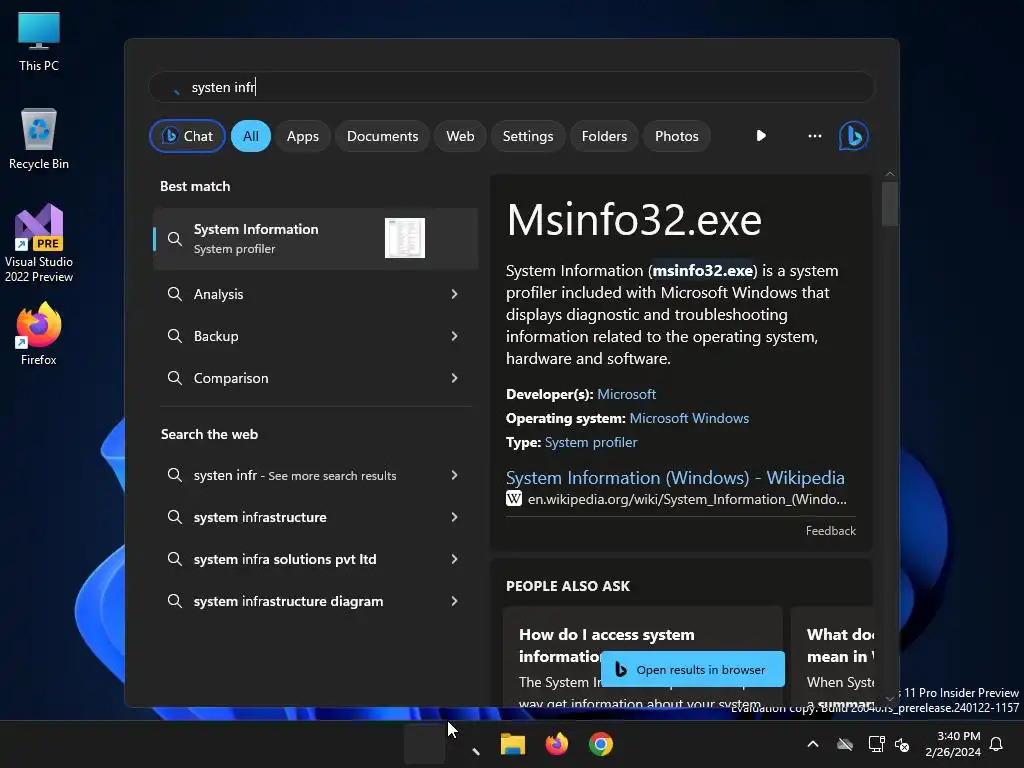Click the OneDrive cloud tray icon
1024x768 pixels.
pyautogui.click(x=845, y=744)
